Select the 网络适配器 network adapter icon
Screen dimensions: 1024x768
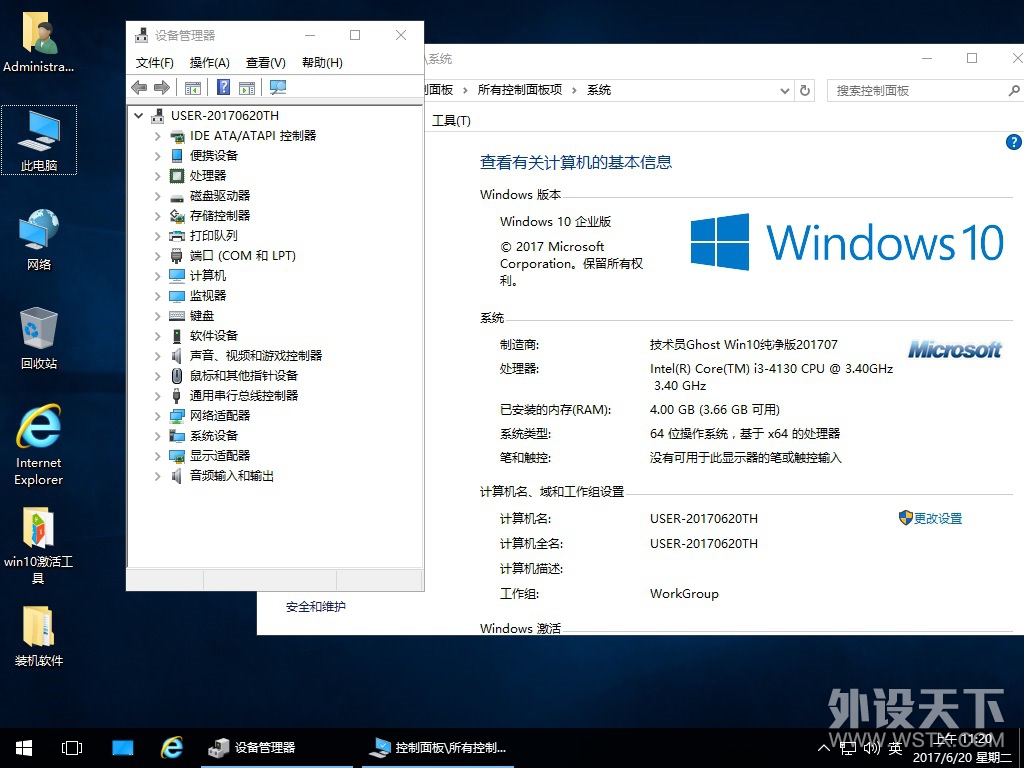point(177,416)
